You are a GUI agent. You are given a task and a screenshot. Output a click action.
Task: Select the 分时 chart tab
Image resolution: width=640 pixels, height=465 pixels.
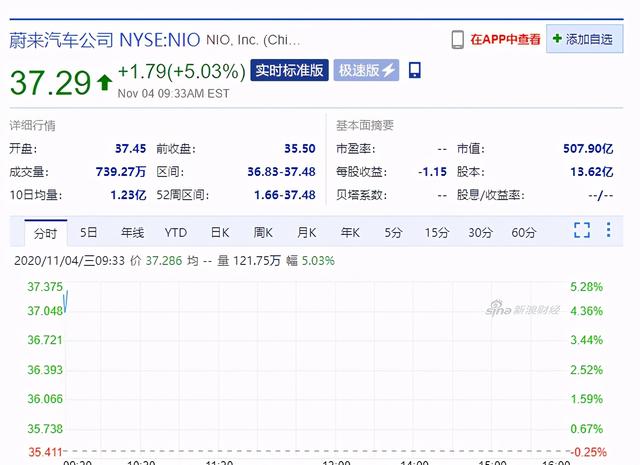click(x=46, y=233)
